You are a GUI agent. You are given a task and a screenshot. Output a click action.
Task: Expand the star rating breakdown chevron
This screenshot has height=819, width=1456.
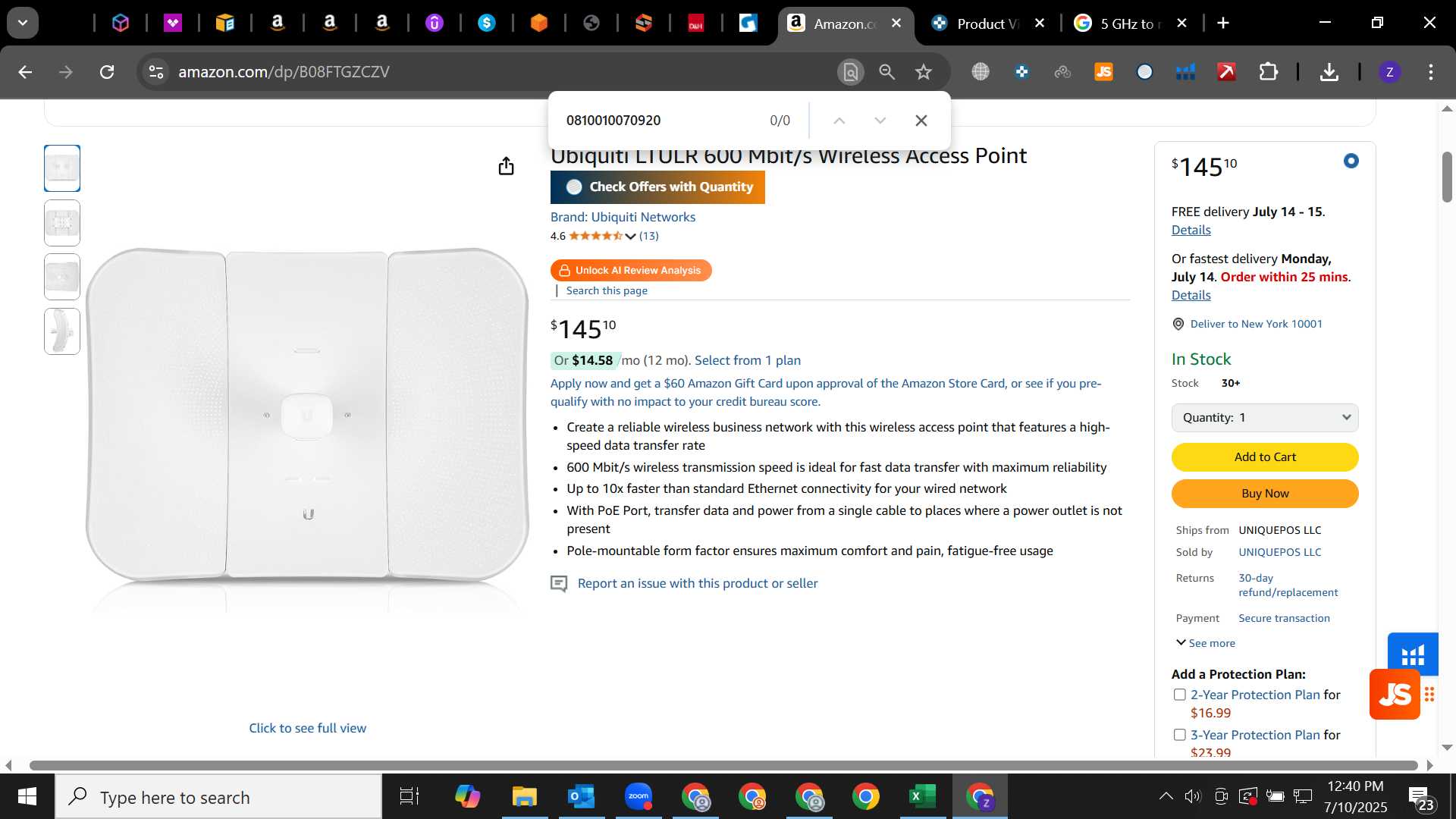(x=630, y=236)
